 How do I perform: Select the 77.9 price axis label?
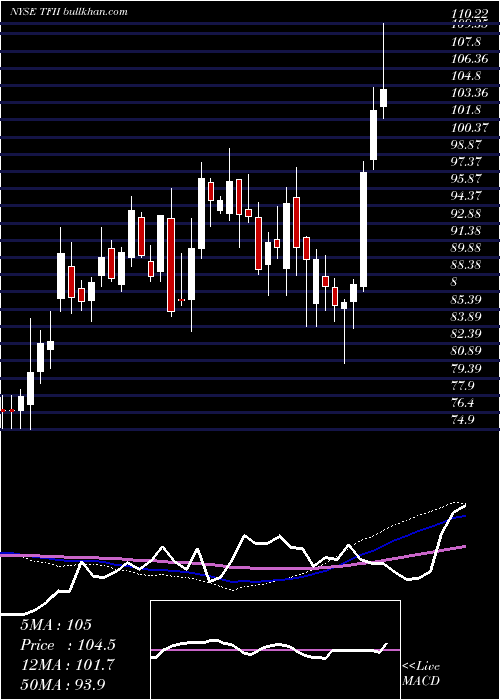pos(463,385)
